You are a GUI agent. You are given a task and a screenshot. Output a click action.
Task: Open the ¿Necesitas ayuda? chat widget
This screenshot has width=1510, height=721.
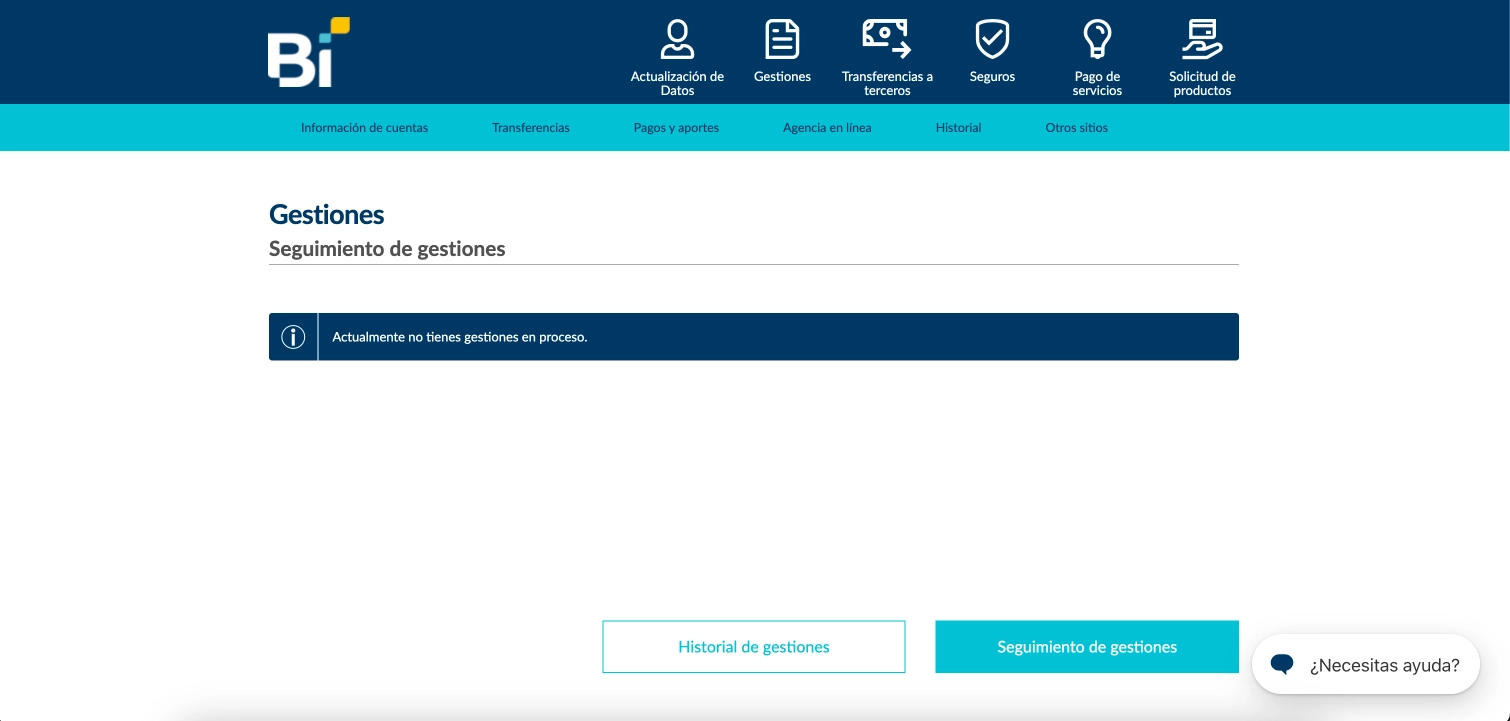[x=1384, y=665]
